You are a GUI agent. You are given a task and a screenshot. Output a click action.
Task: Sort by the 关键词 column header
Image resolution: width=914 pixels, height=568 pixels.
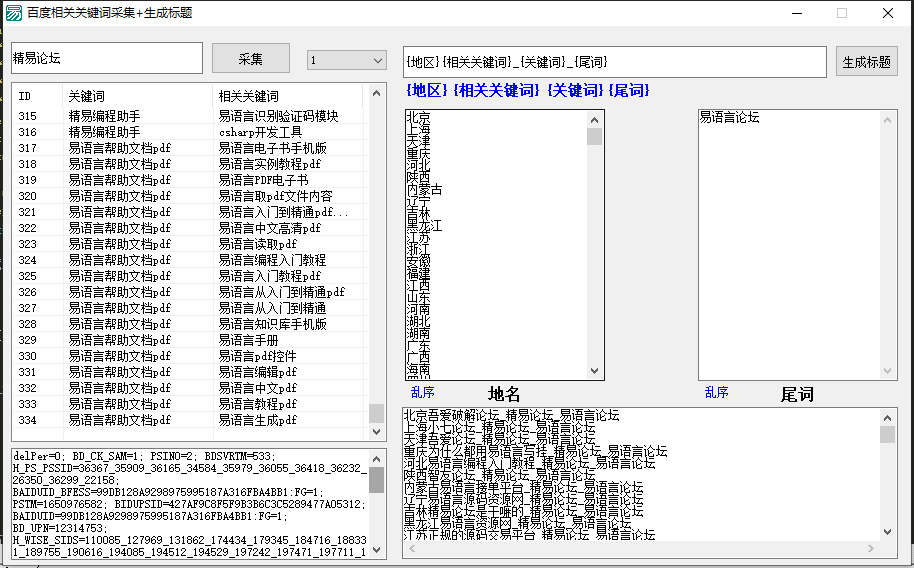click(138, 96)
